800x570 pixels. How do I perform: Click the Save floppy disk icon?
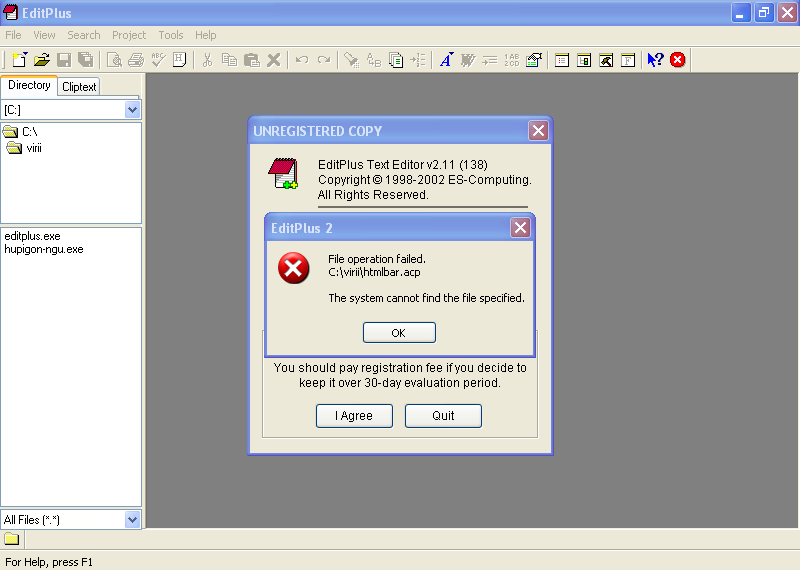point(64,60)
